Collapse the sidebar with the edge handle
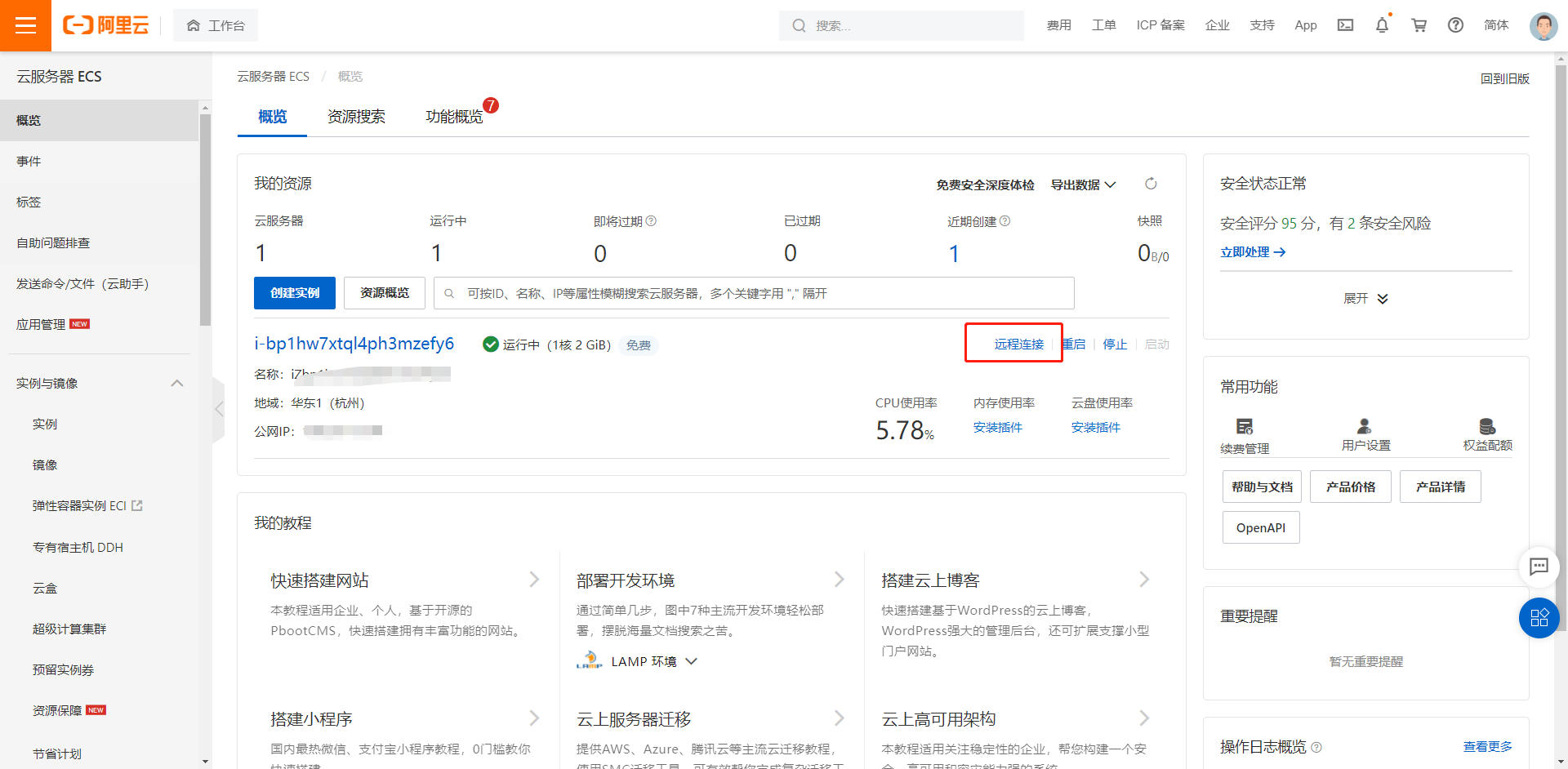This screenshot has height=769, width=1568. [x=218, y=409]
